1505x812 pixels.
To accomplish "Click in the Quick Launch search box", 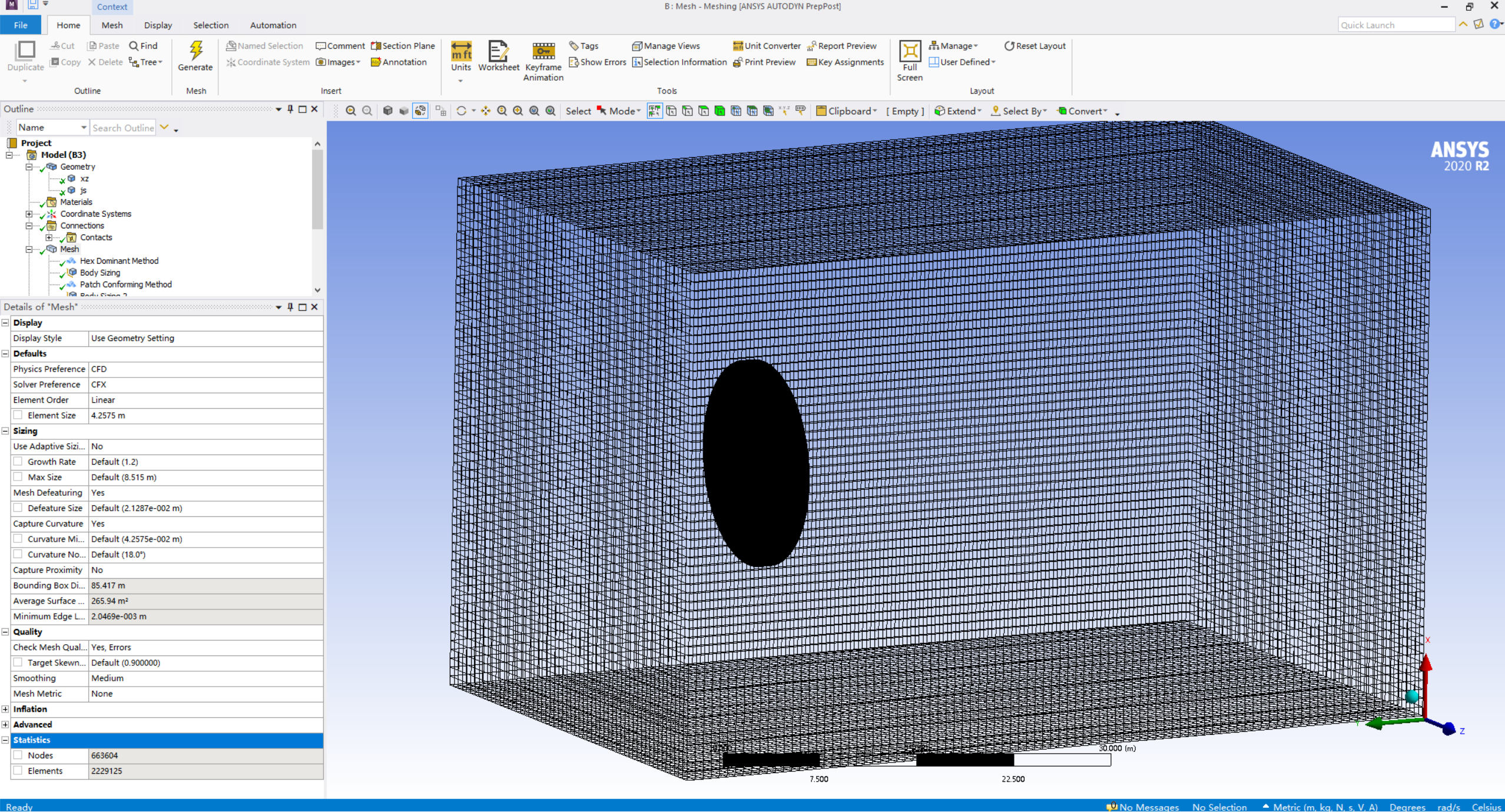I will 1396,25.
